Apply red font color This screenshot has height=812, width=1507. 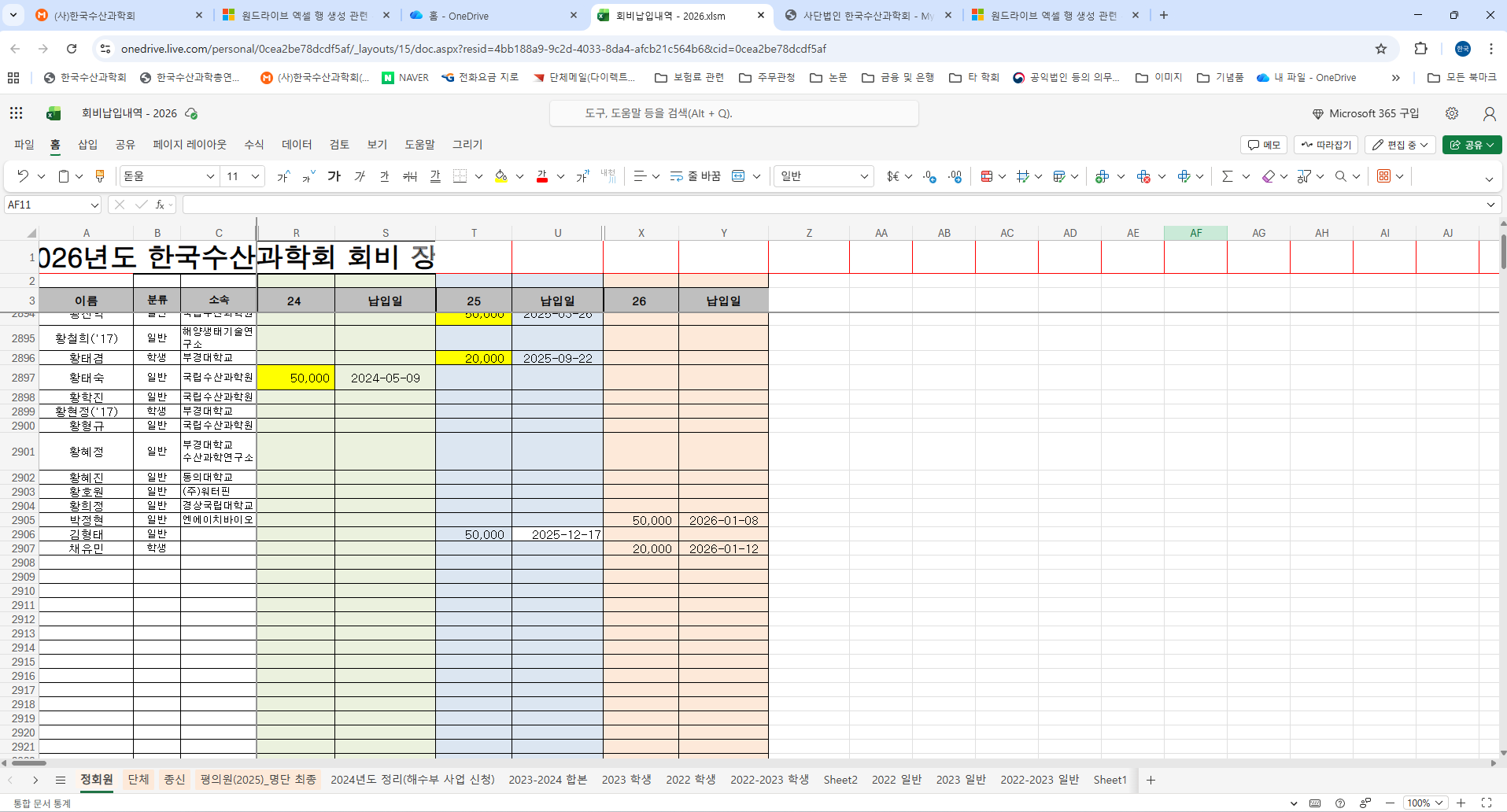pos(542,176)
